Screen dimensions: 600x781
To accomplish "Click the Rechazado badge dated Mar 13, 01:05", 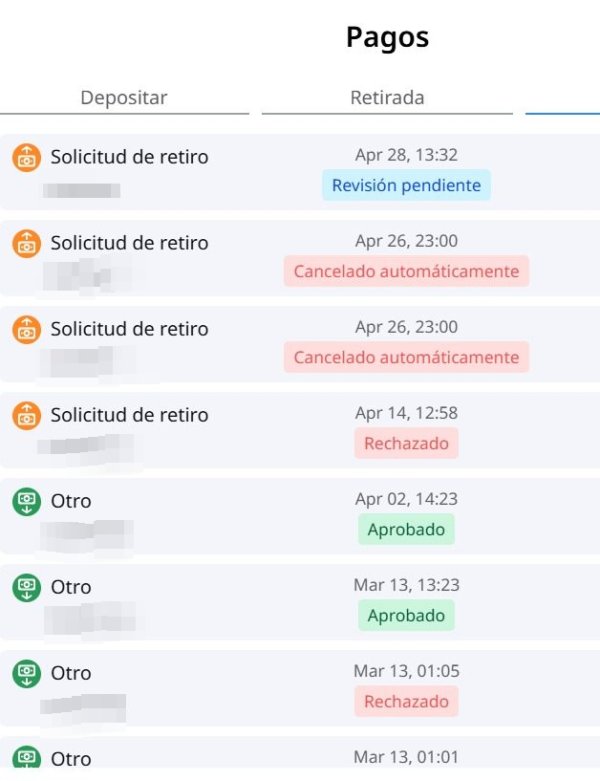I will click(406, 701).
